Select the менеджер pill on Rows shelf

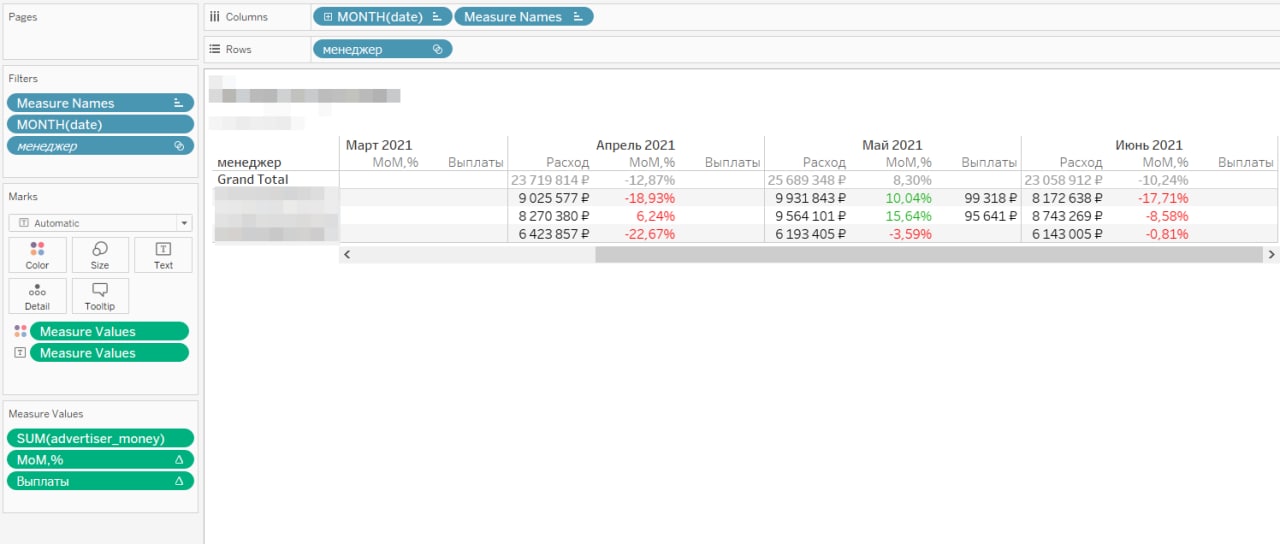click(381, 49)
